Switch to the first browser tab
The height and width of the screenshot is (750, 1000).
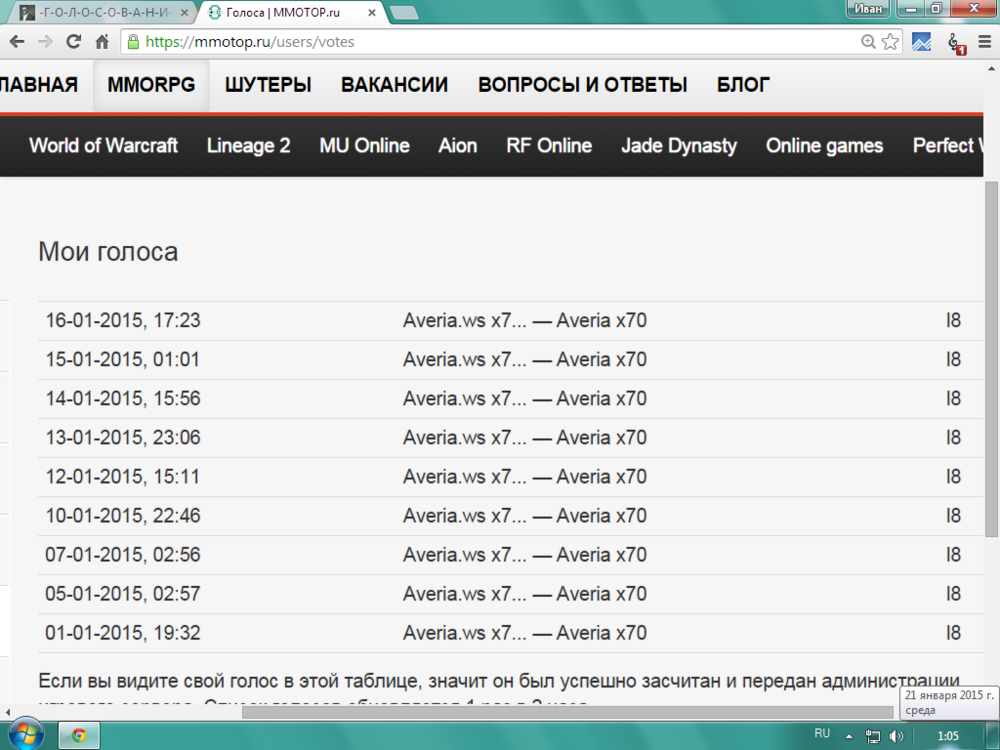pyautogui.click(x=100, y=12)
